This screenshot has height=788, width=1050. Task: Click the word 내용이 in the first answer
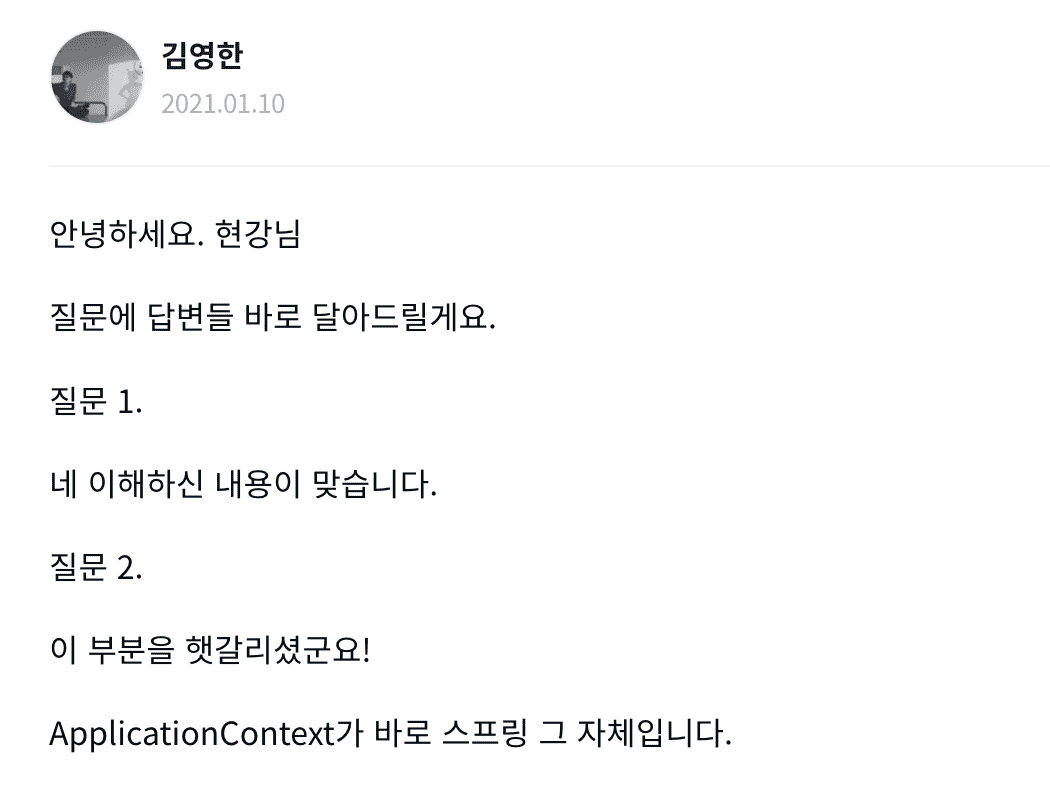(x=258, y=484)
